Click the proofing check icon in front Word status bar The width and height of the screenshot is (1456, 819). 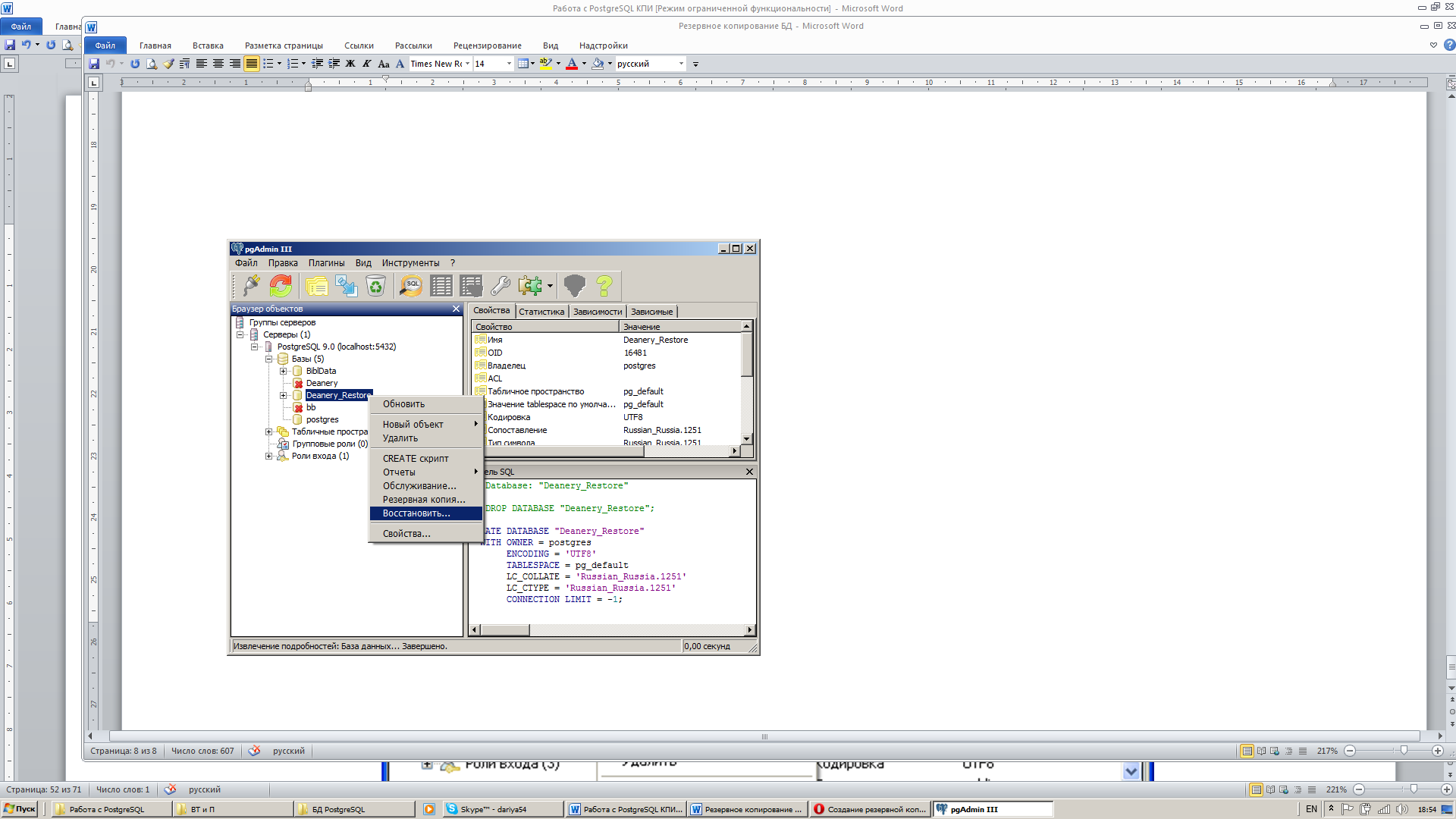(x=254, y=751)
